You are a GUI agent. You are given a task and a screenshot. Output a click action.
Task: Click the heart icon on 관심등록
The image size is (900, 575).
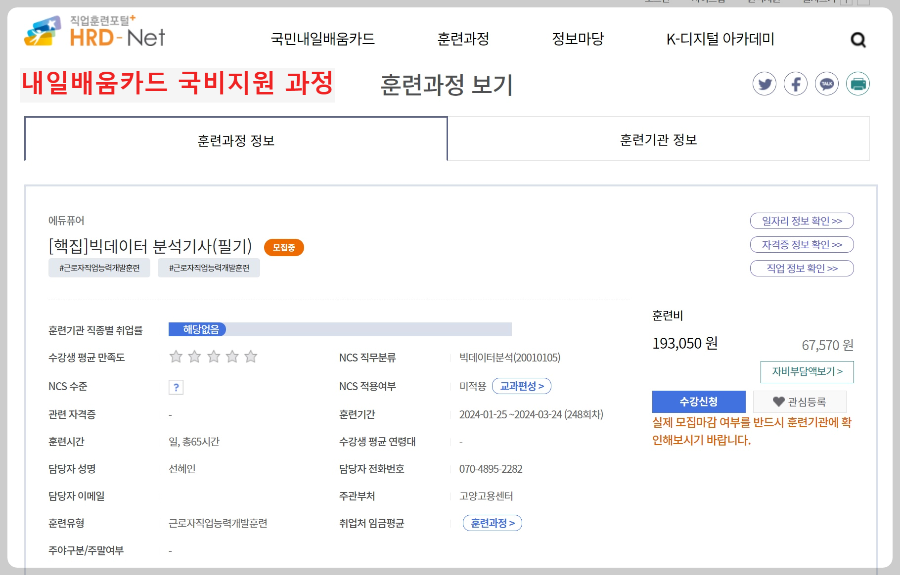(778, 402)
